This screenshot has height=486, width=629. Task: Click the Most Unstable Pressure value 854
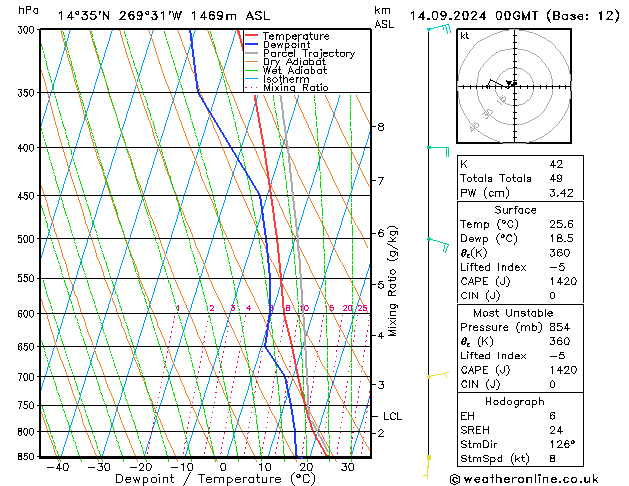pos(560,327)
